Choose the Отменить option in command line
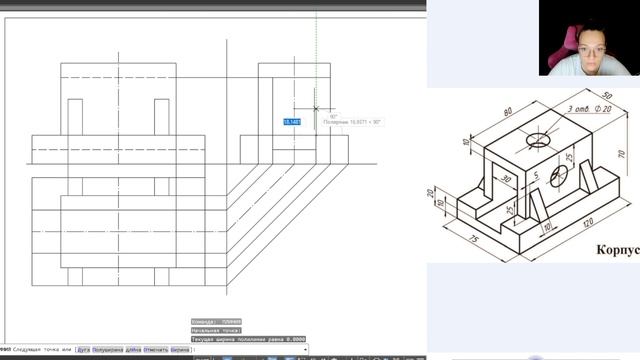 [x=156, y=350]
